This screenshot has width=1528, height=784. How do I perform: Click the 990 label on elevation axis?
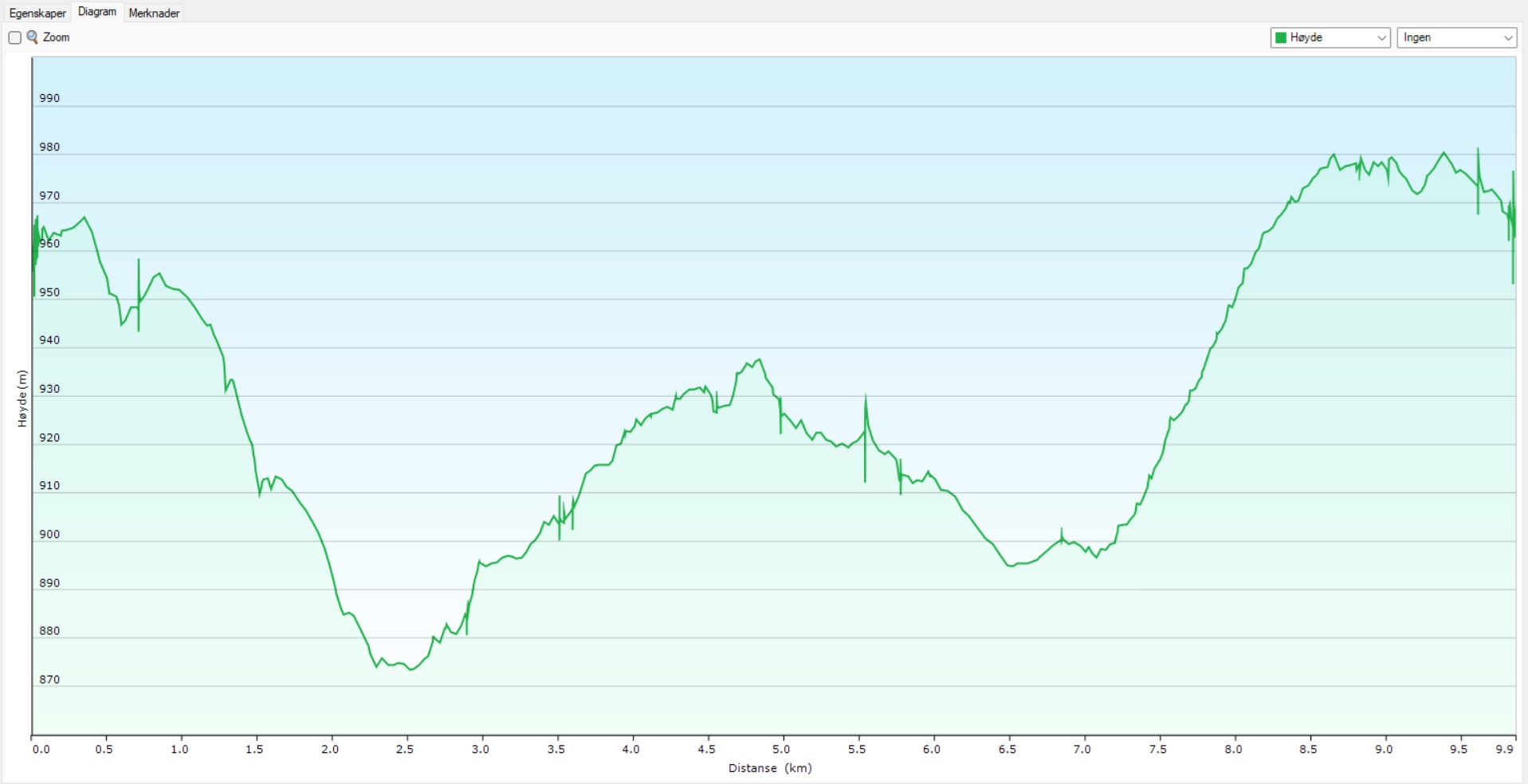point(49,98)
